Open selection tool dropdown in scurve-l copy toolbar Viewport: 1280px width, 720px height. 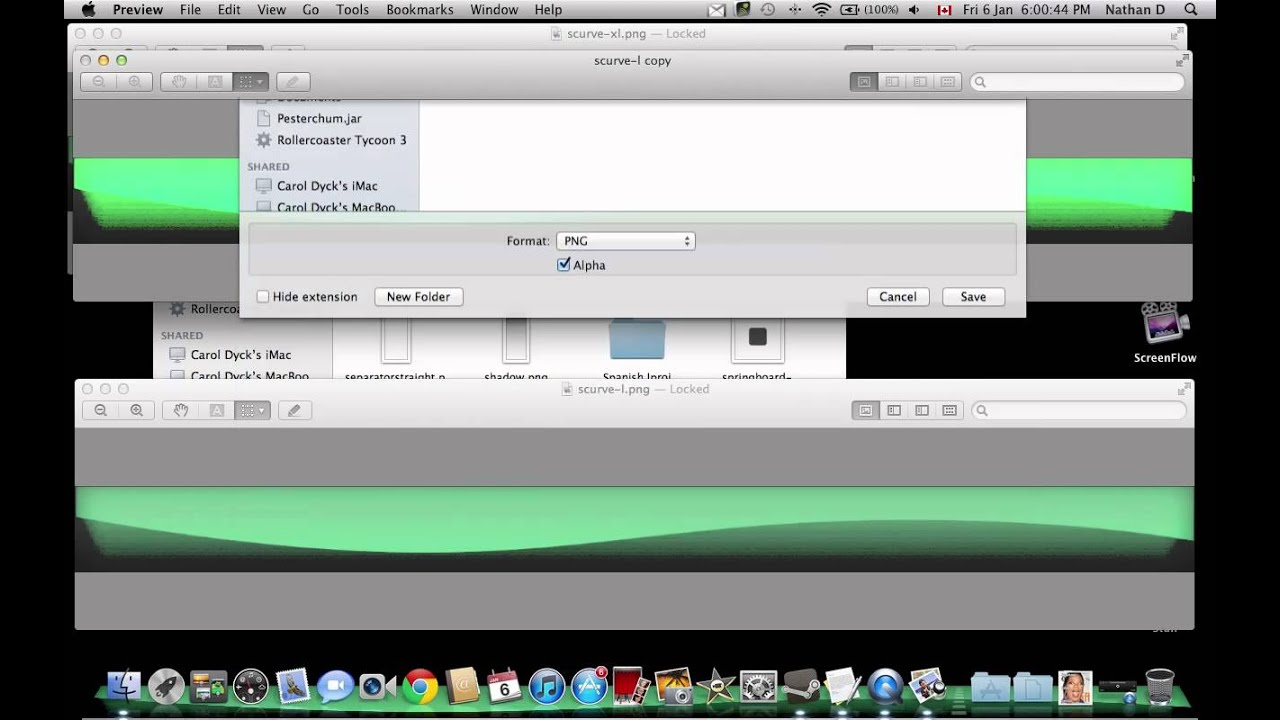(251, 82)
